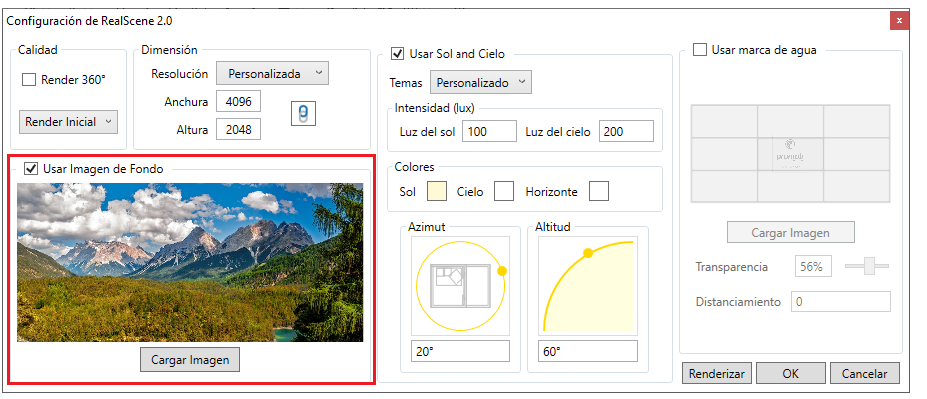Toggle the Usar Sol and Cielo checkbox
Screen dimensions: 927x399
pyautogui.click(x=397, y=54)
